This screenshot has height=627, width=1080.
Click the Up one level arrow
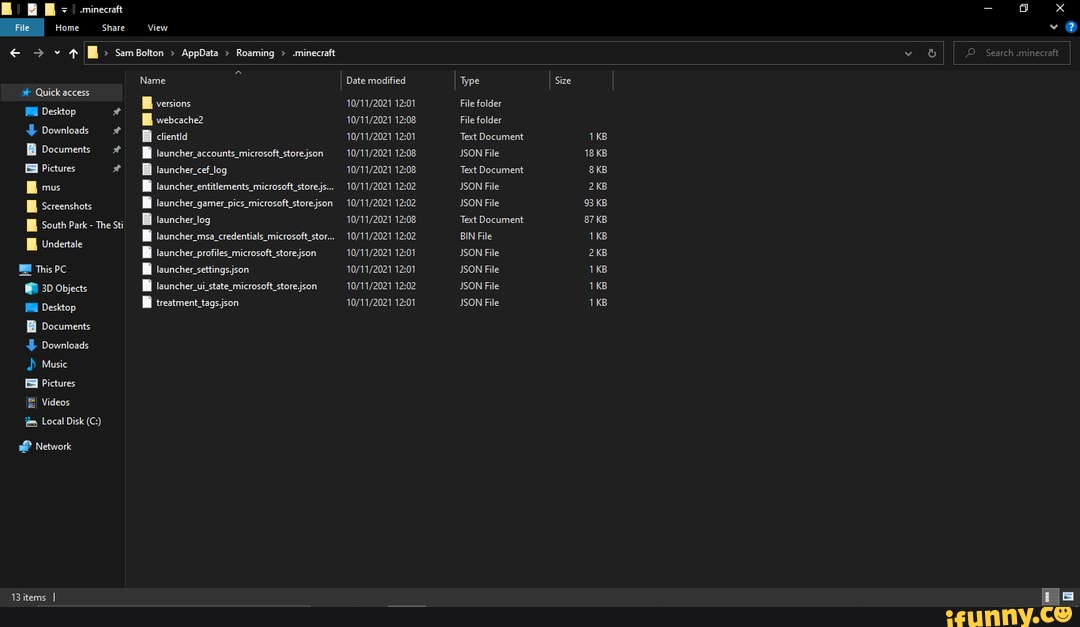[x=73, y=52]
